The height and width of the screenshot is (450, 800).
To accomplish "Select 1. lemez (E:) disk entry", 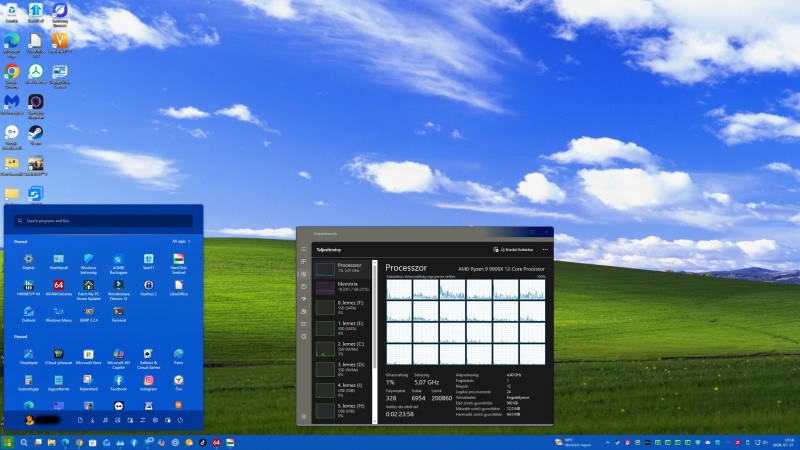I will (x=342, y=328).
